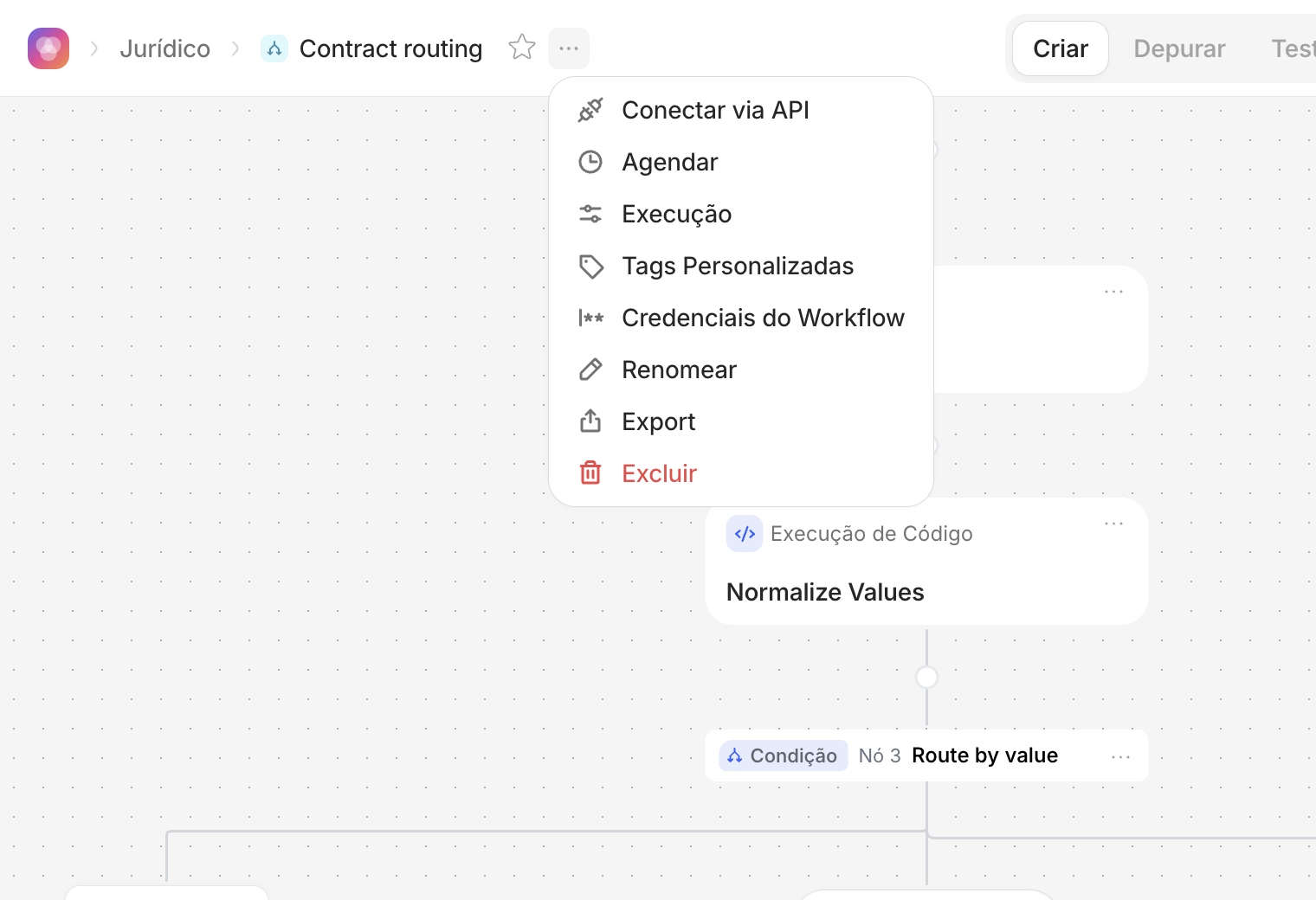Click the share icon beside Export

(x=590, y=421)
